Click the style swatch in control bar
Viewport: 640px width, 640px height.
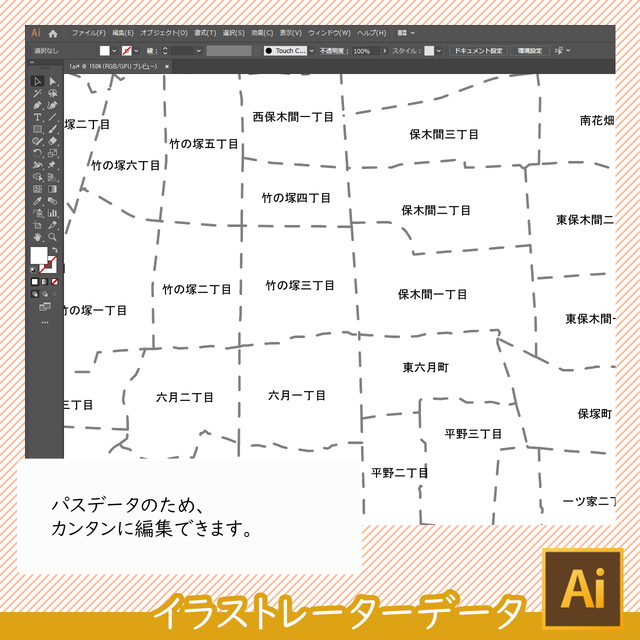coord(429,51)
